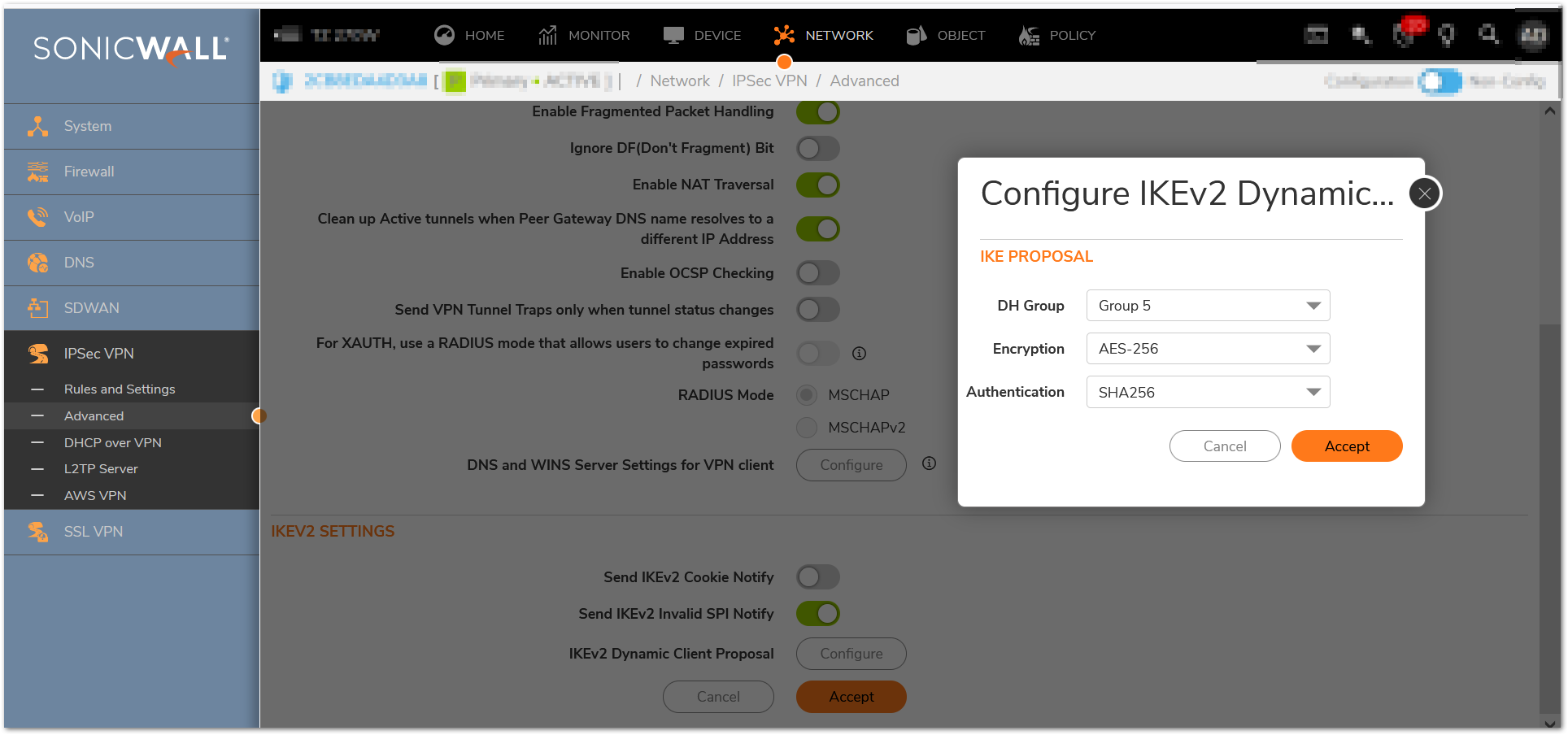
Task: Toggle Send VPN Tunnel Traps switch
Action: pos(818,310)
